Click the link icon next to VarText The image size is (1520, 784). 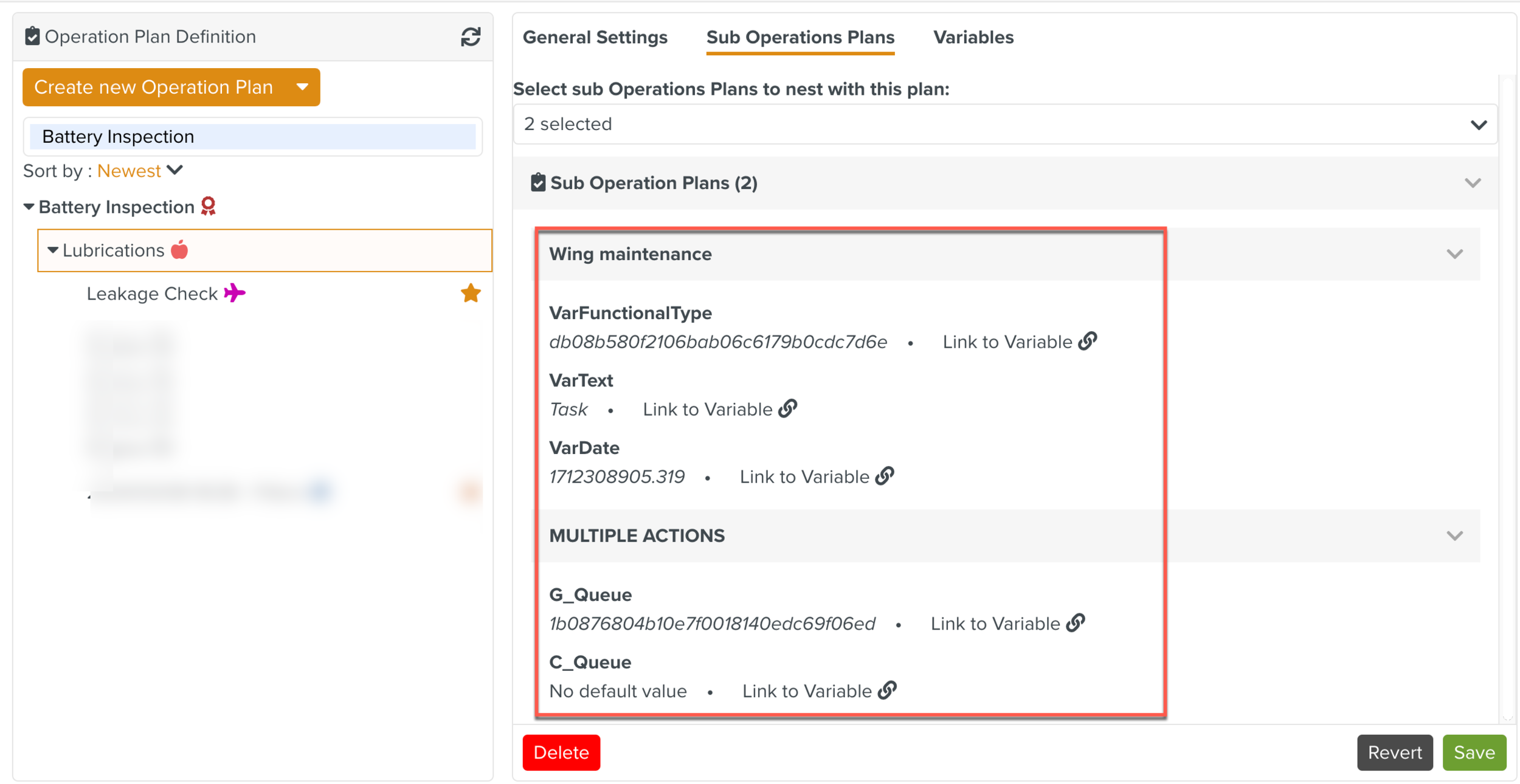click(x=788, y=409)
